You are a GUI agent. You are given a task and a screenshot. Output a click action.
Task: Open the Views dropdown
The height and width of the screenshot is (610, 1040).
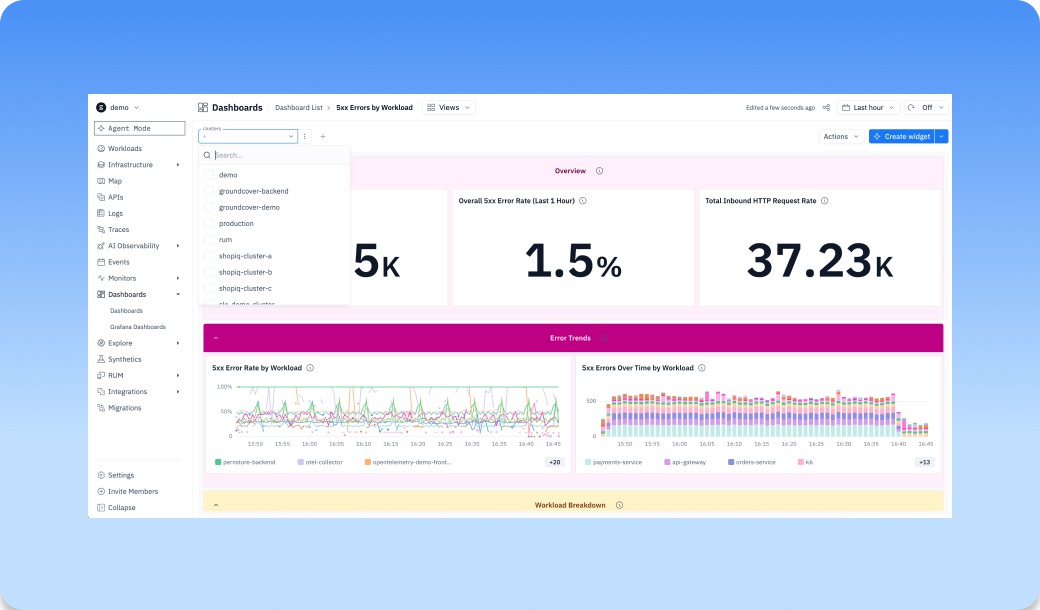point(449,107)
